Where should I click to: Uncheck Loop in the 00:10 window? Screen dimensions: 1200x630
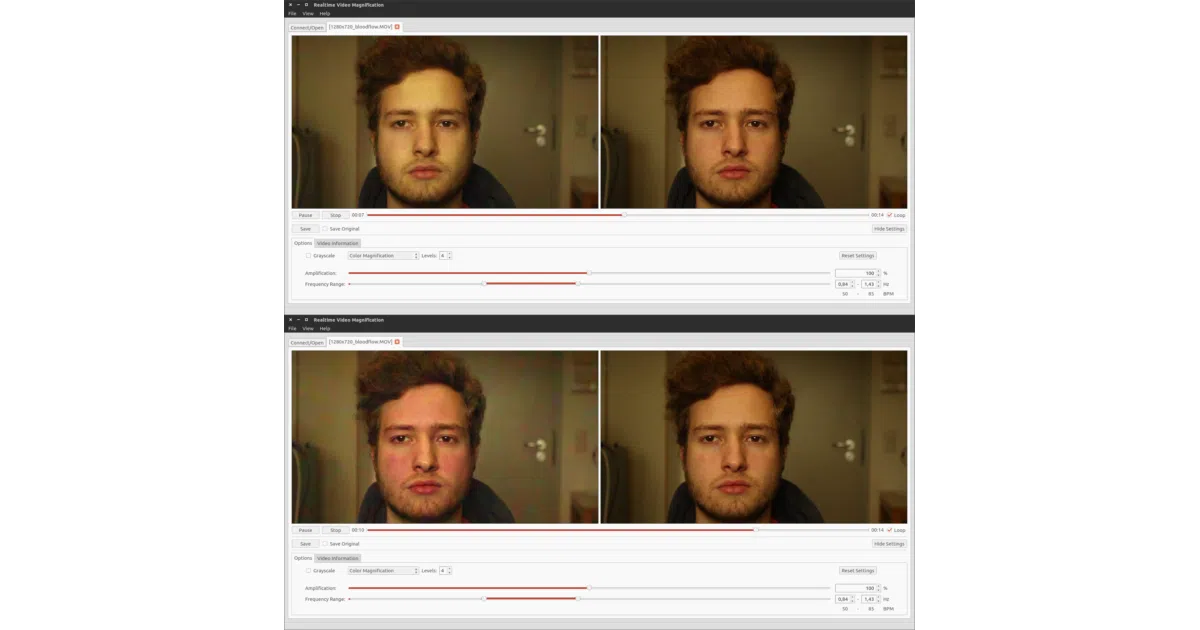(x=896, y=530)
